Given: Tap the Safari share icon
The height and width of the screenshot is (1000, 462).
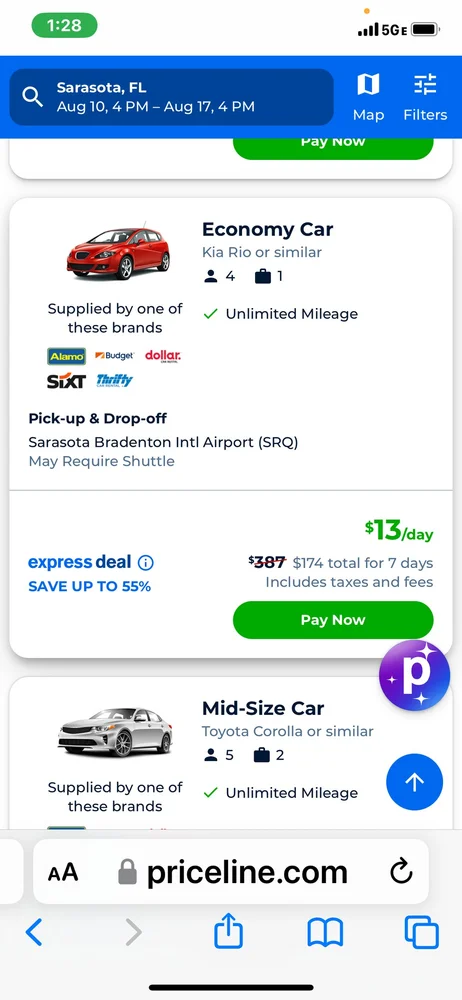Looking at the screenshot, I should pyautogui.click(x=228, y=932).
